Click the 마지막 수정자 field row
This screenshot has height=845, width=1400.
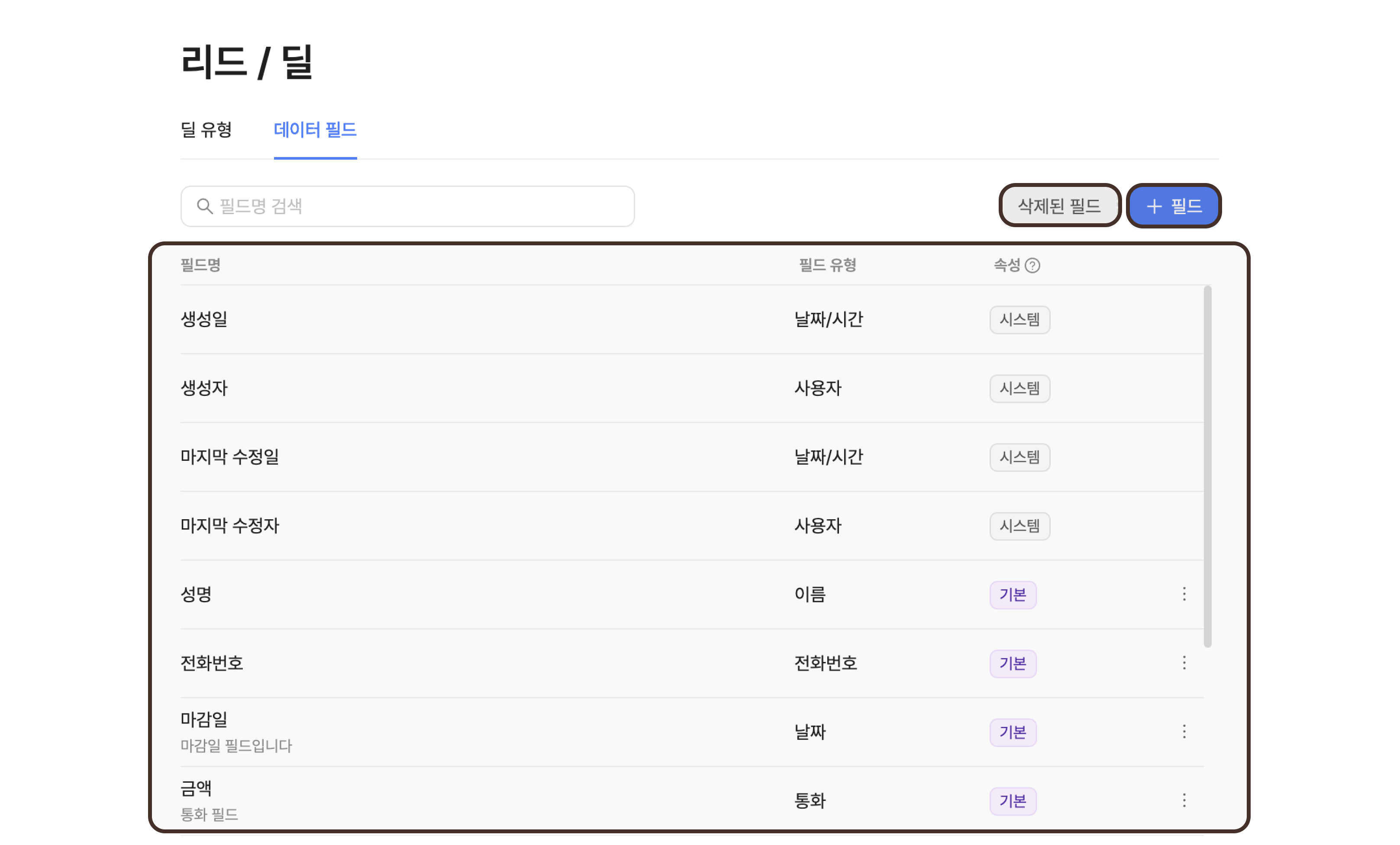coord(229,525)
